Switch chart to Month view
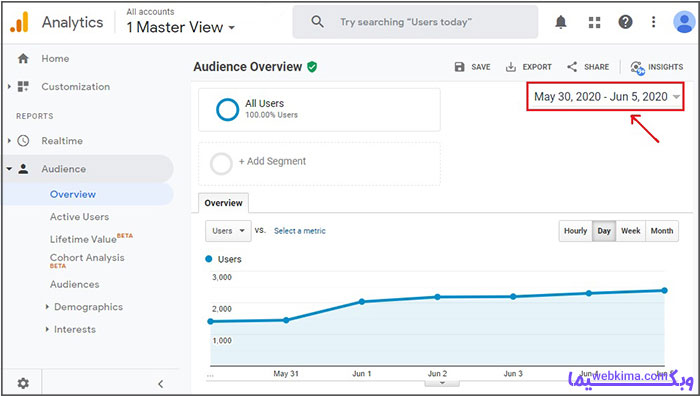The image size is (700, 396). pos(662,231)
